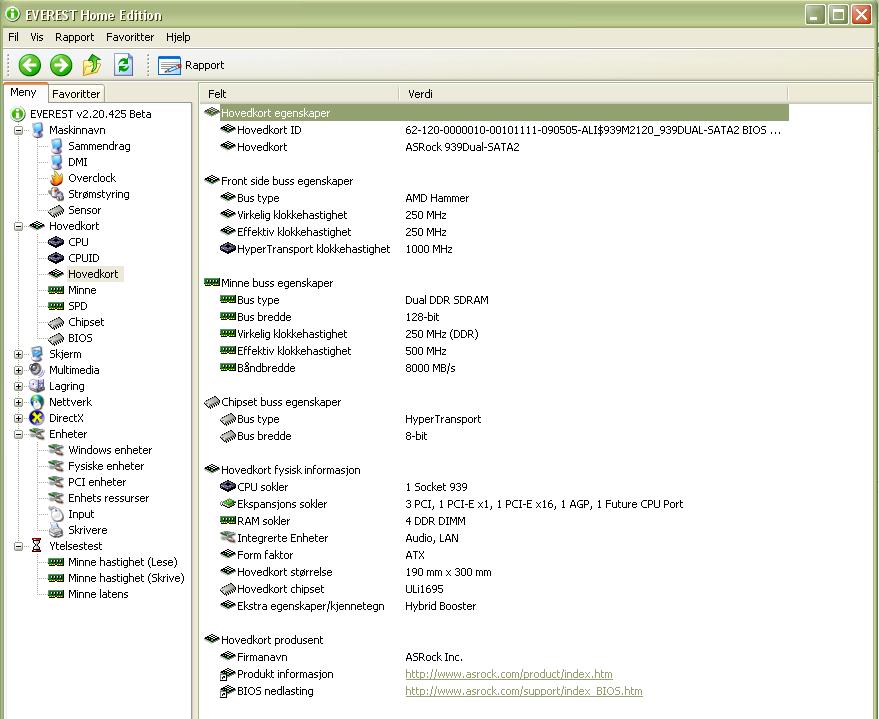Click the Ytelsestest hourglass icon

coord(37,546)
